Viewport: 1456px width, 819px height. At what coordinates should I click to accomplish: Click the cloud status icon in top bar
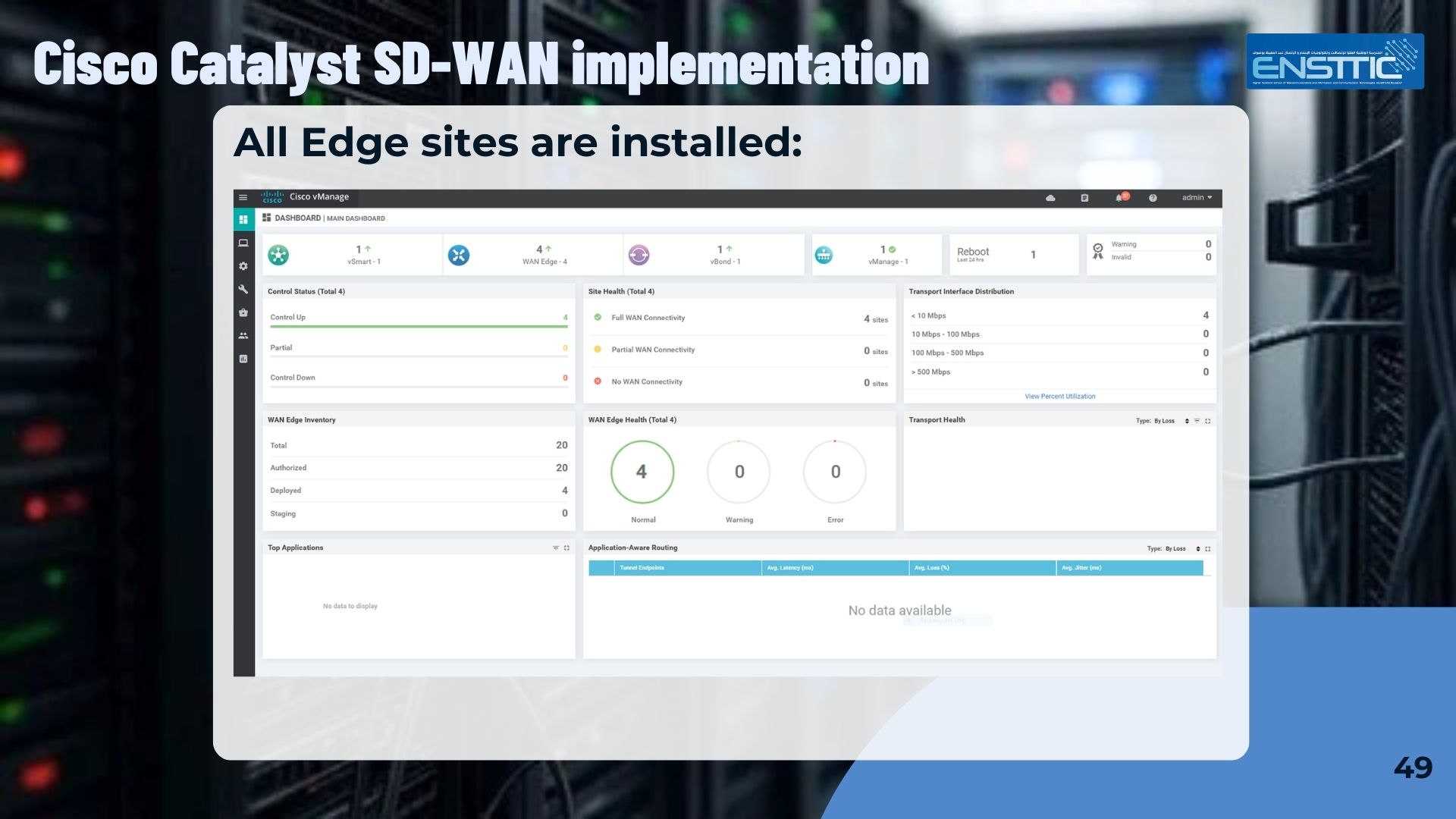pyautogui.click(x=1050, y=197)
